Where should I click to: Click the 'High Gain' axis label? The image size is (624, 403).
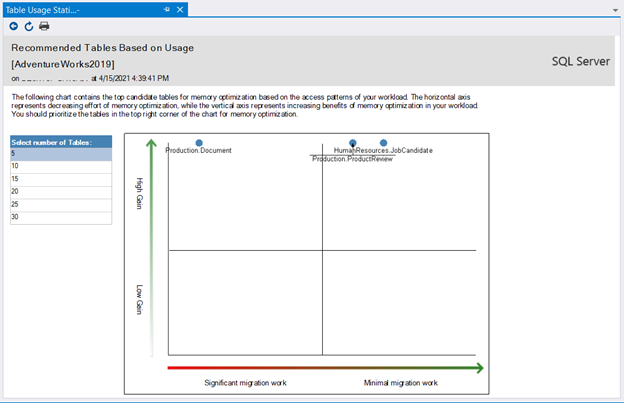point(139,193)
